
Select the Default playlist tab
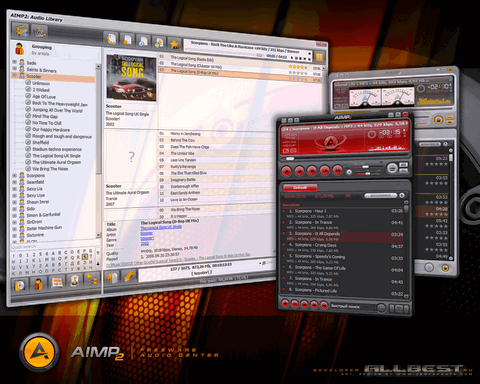click(x=300, y=187)
